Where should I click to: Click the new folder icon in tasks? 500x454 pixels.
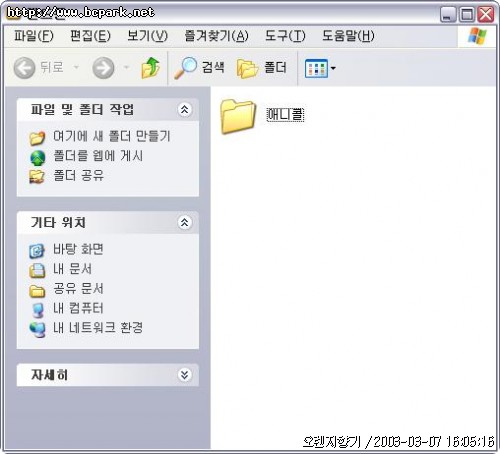pyautogui.click(x=37, y=138)
